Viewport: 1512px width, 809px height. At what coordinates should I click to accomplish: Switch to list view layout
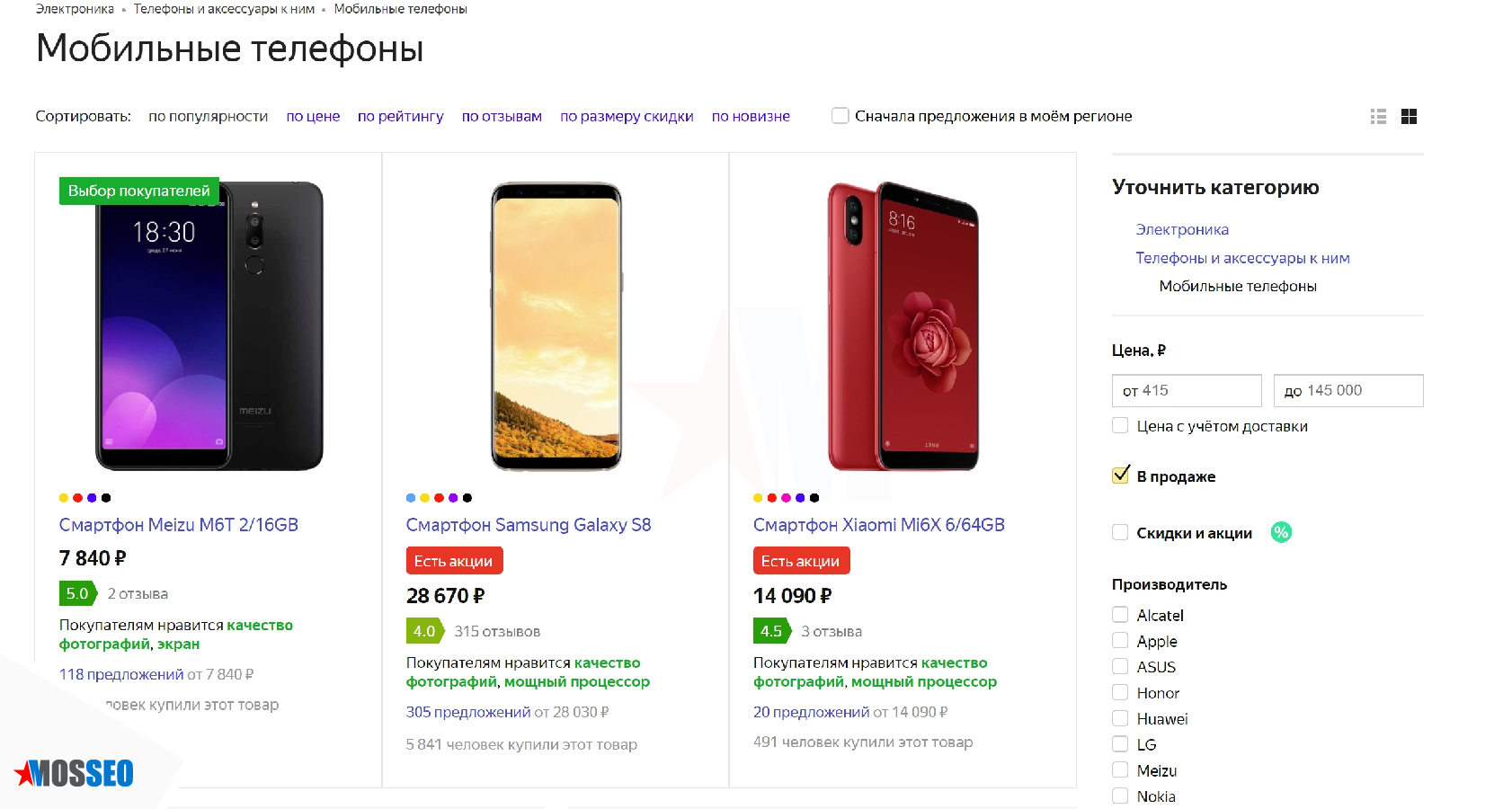click(1378, 116)
